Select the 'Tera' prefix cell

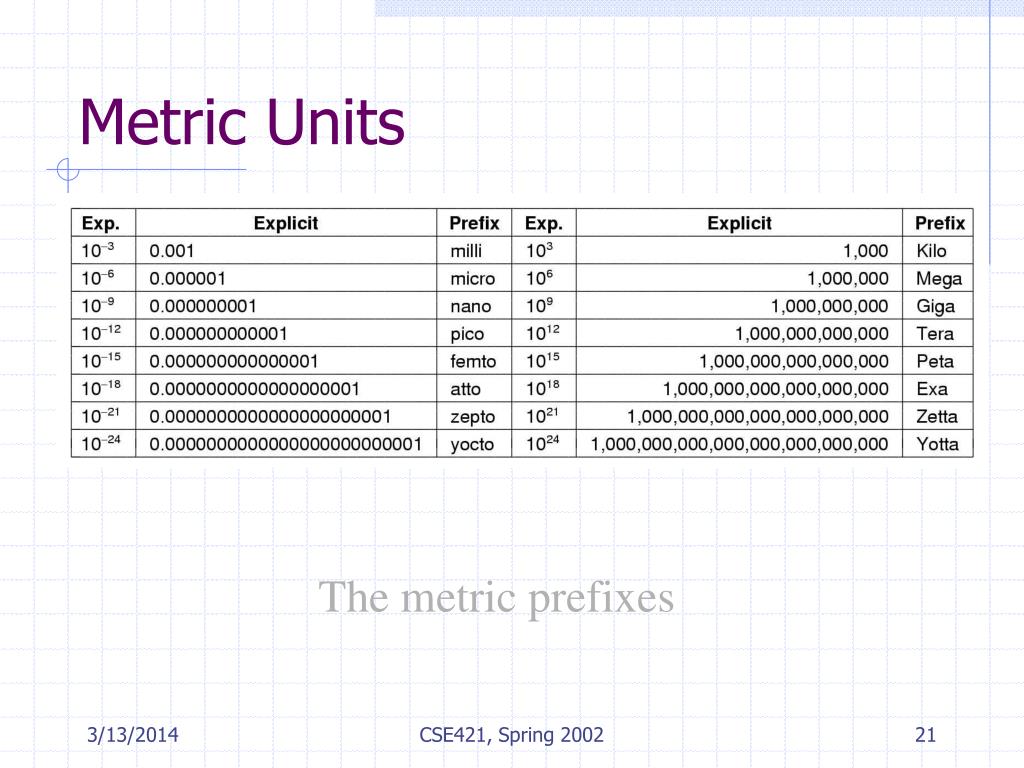(938, 332)
